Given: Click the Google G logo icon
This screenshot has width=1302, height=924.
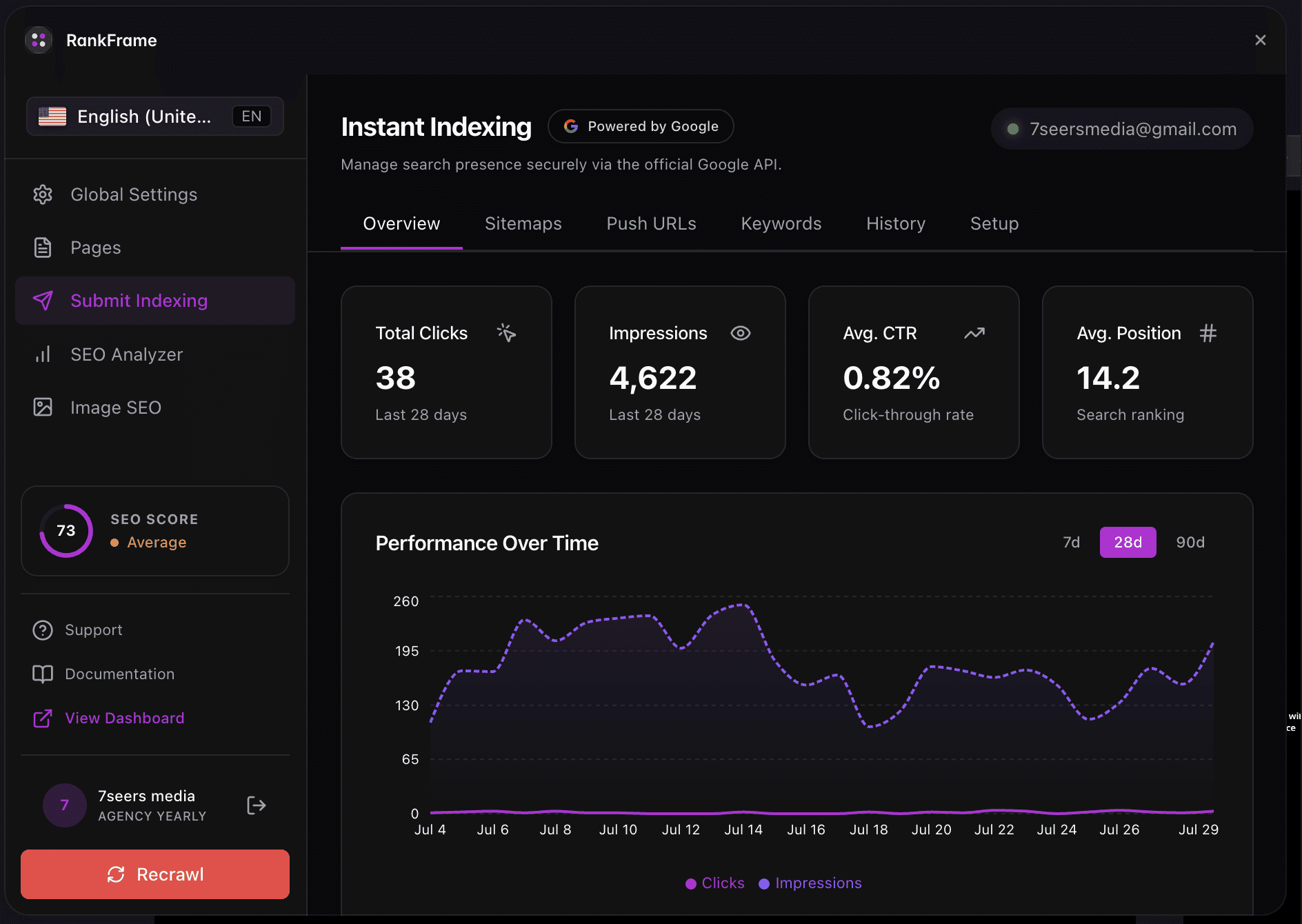Looking at the screenshot, I should coord(571,126).
